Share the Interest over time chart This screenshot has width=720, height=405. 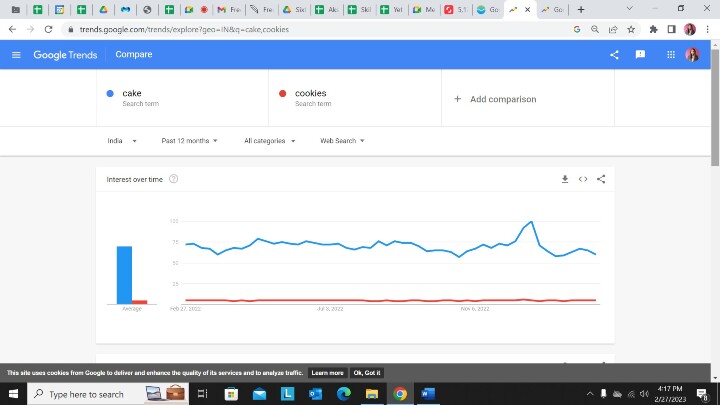coord(601,179)
